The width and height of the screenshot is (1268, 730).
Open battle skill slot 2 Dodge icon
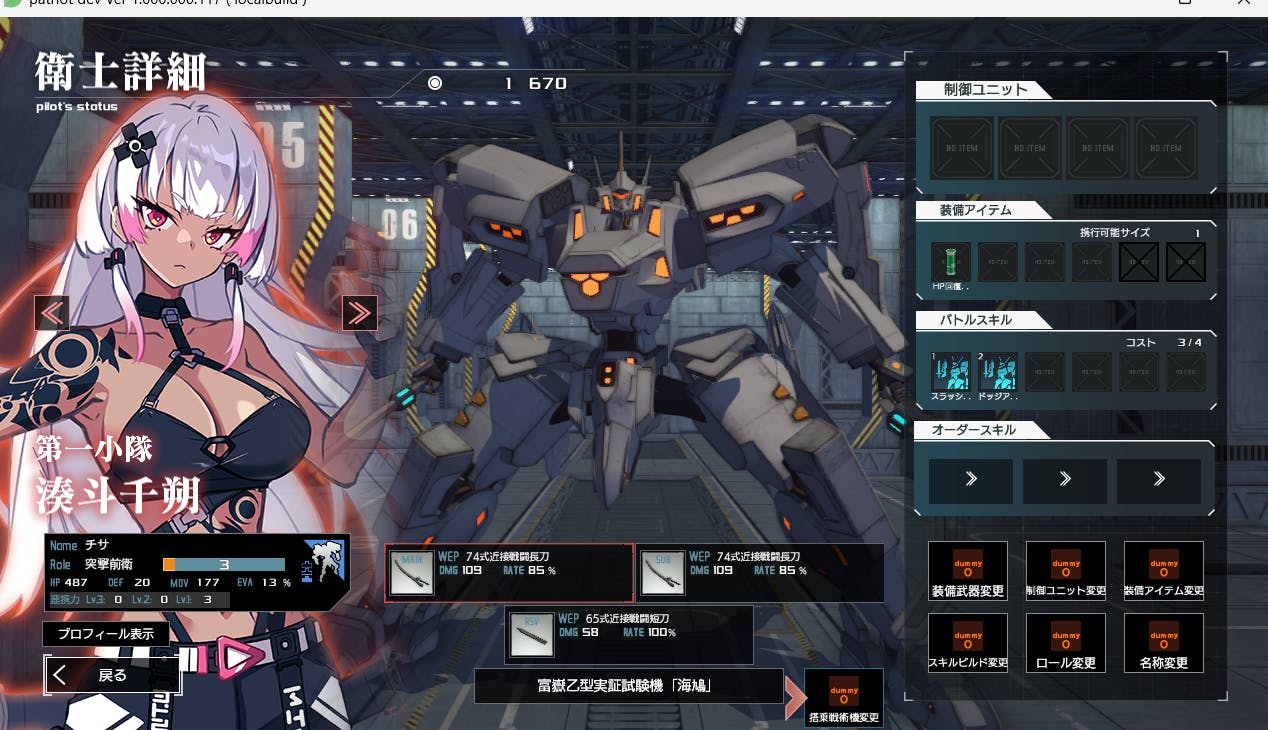pyautogui.click(x=998, y=371)
